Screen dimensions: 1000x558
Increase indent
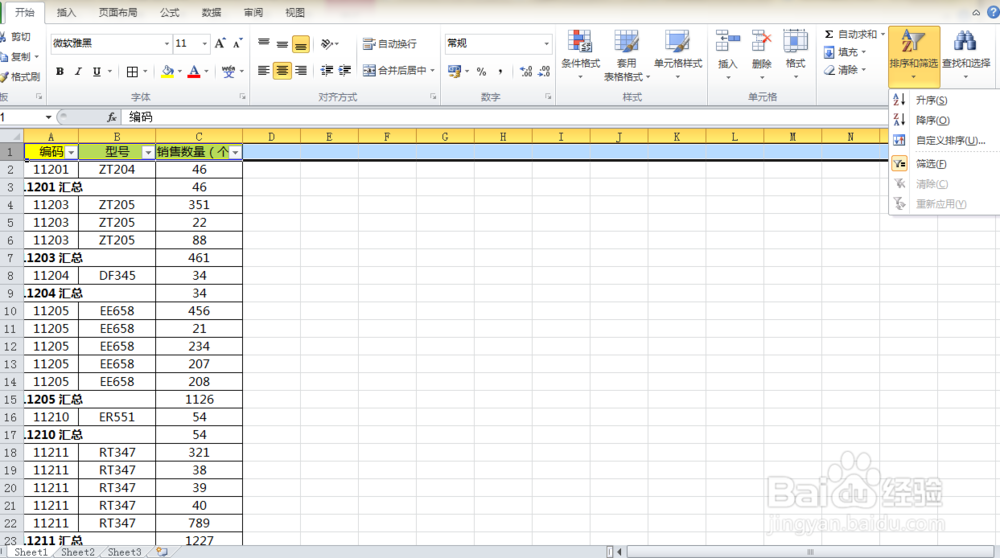coord(344,70)
